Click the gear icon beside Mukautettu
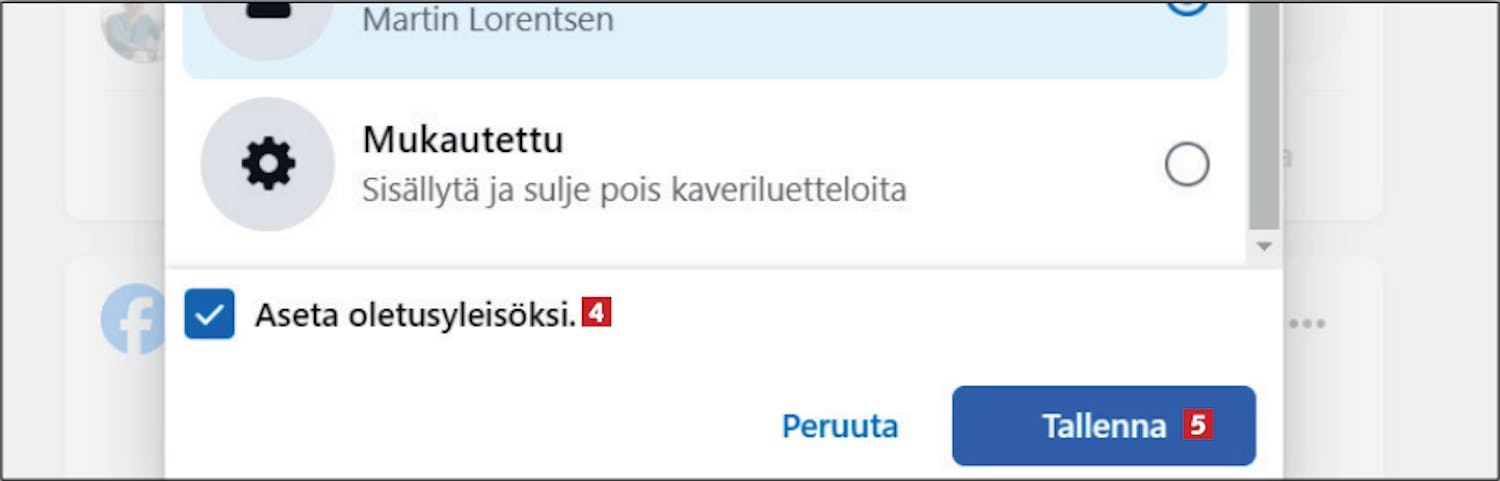 [268, 164]
